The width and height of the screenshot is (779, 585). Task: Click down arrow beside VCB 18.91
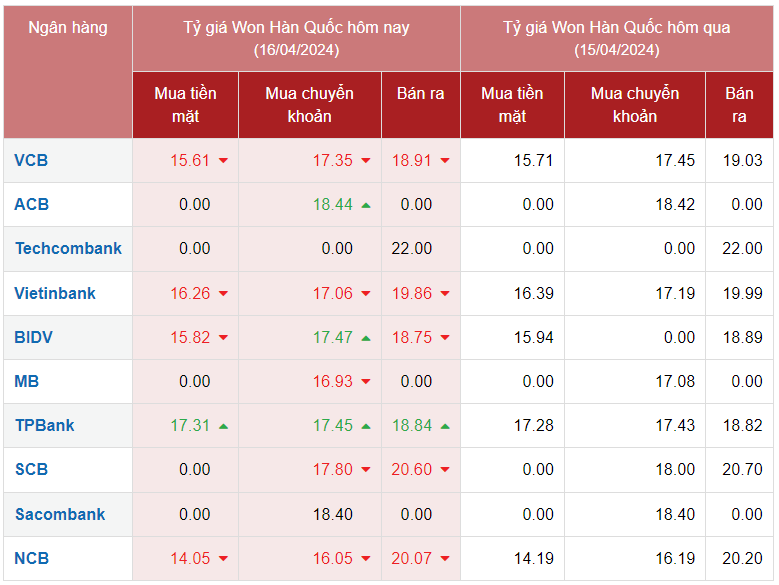445,160
